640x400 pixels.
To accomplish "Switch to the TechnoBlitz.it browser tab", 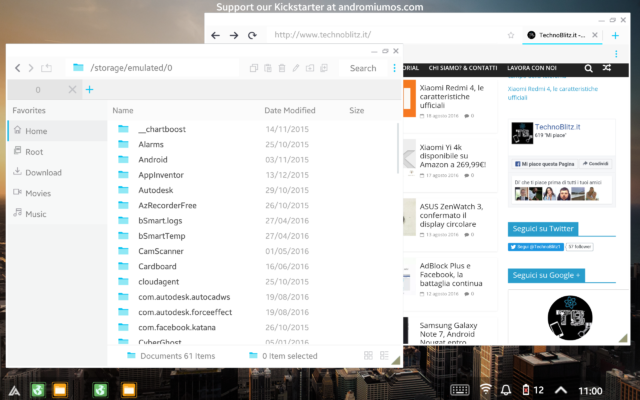I will [x=562, y=35].
